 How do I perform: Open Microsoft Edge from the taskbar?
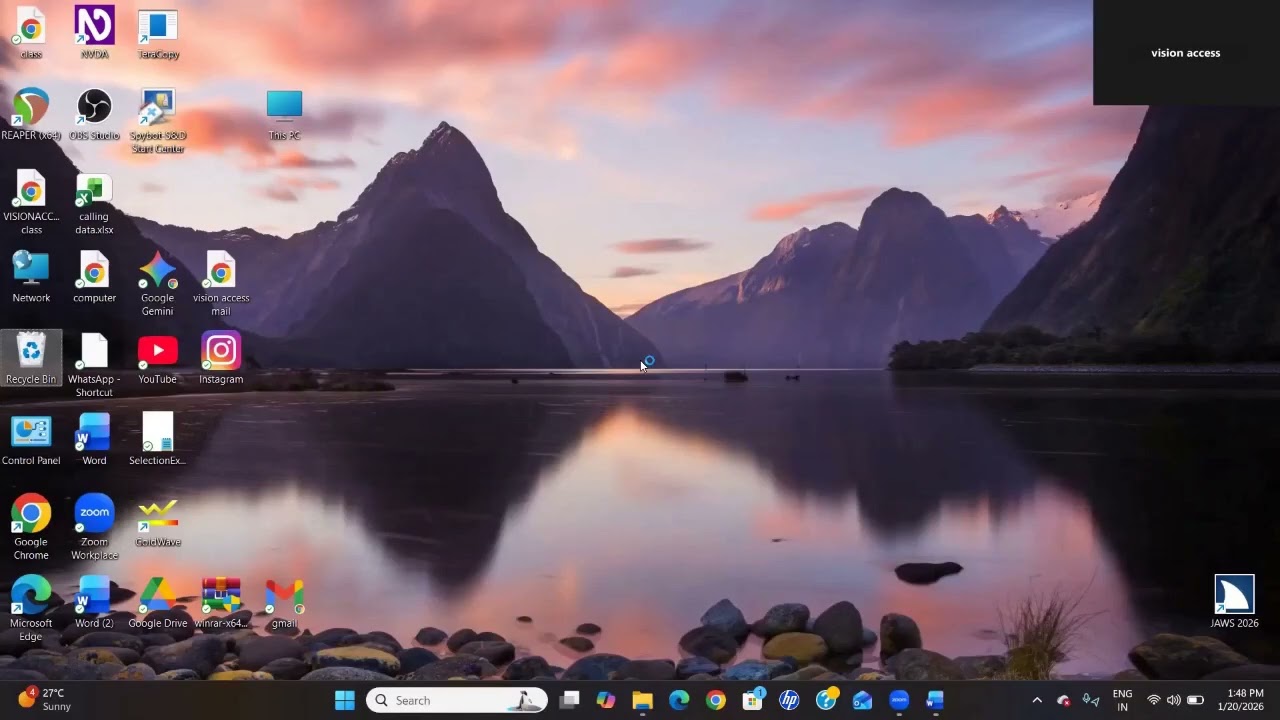[679, 700]
